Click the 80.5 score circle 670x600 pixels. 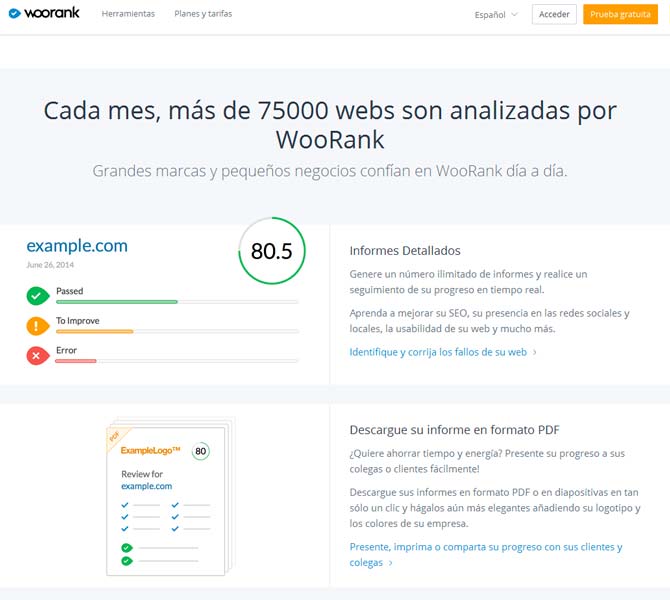(x=272, y=251)
